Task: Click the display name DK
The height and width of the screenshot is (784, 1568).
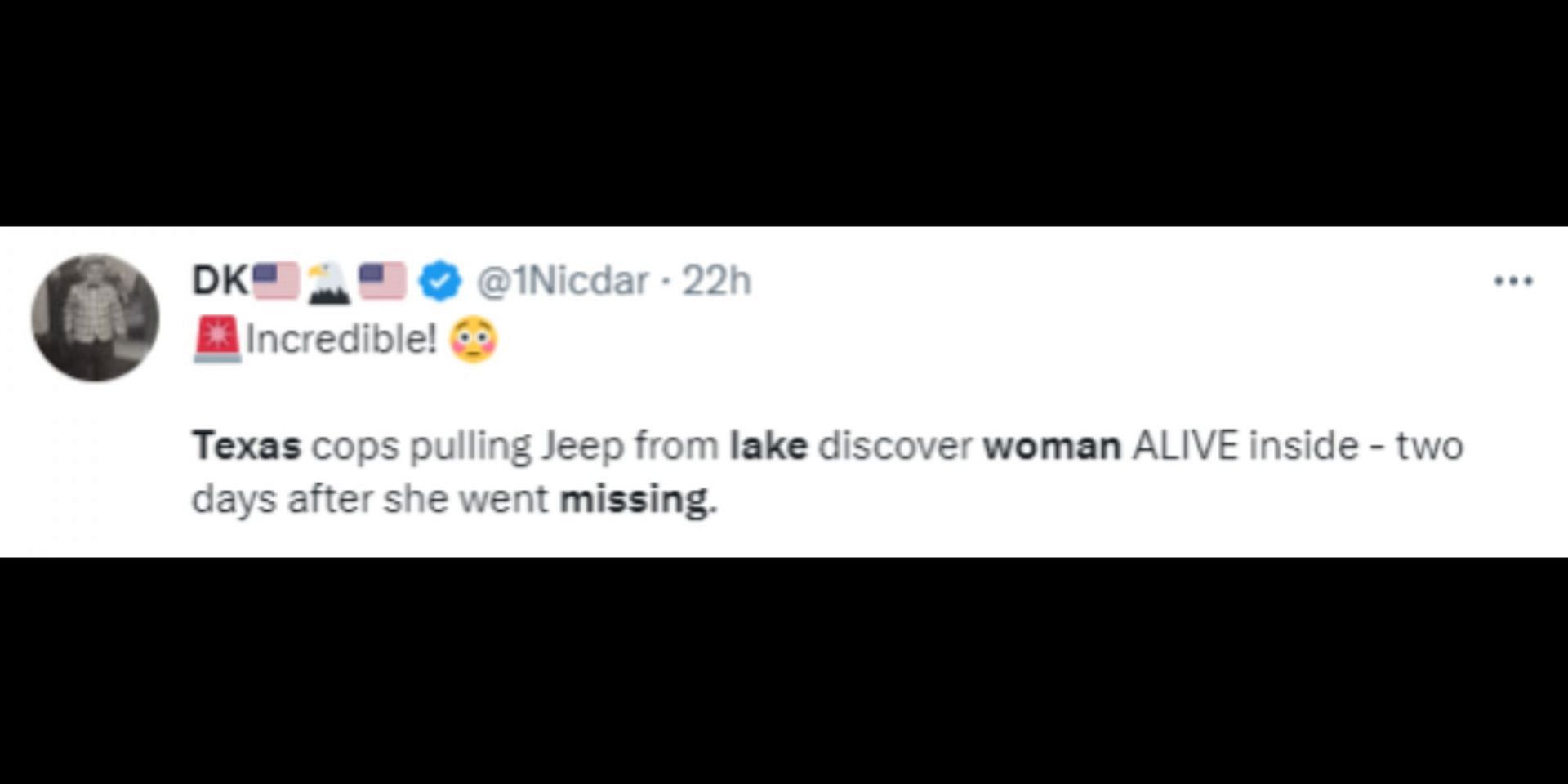Action: point(220,281)
